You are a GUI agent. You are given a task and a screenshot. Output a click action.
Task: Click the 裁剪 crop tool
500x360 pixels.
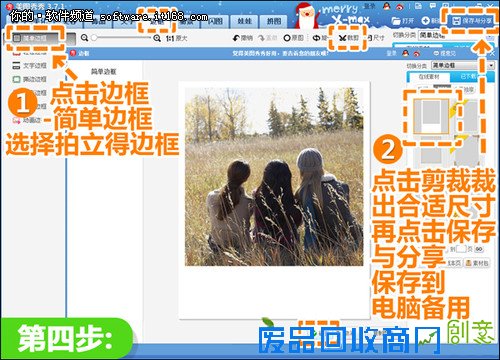click(348, 38)
